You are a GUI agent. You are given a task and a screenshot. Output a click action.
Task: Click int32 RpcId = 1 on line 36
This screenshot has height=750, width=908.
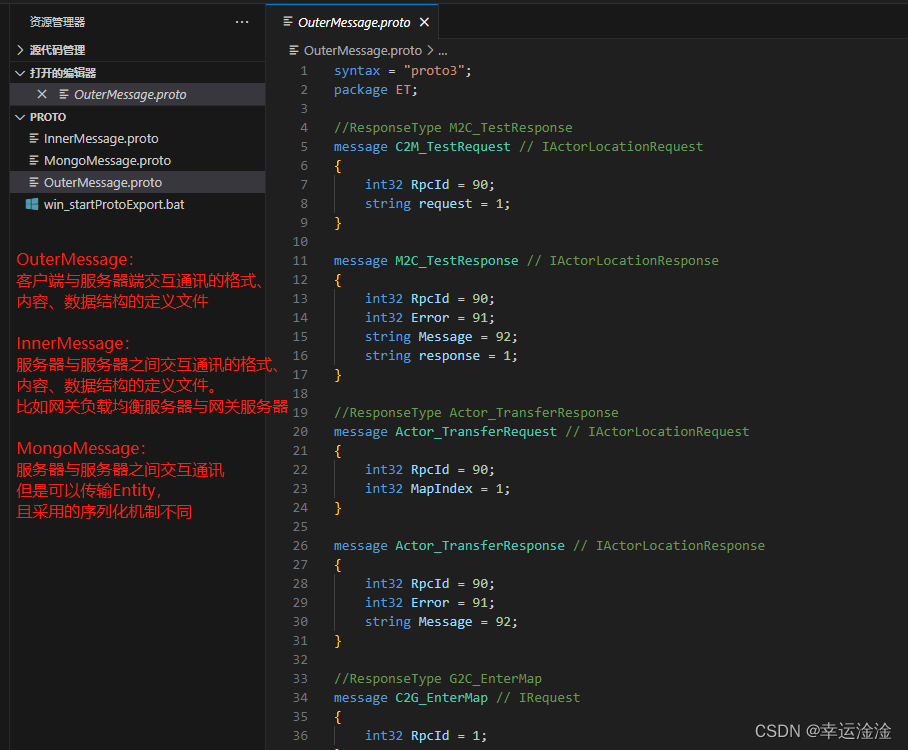[x=426, y=736]
